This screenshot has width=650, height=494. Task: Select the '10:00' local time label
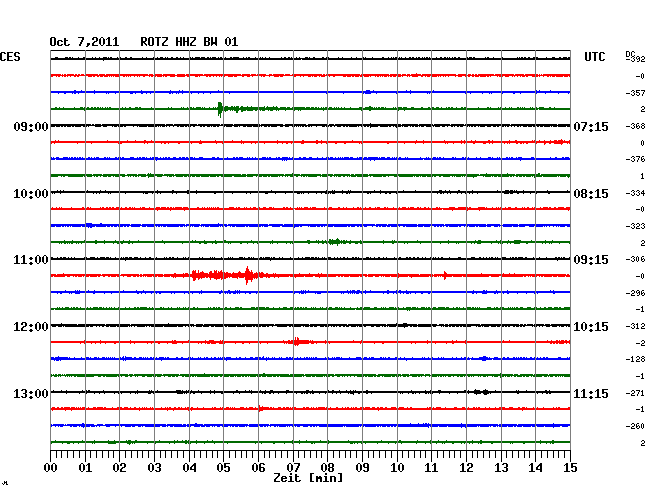point(31,194)
